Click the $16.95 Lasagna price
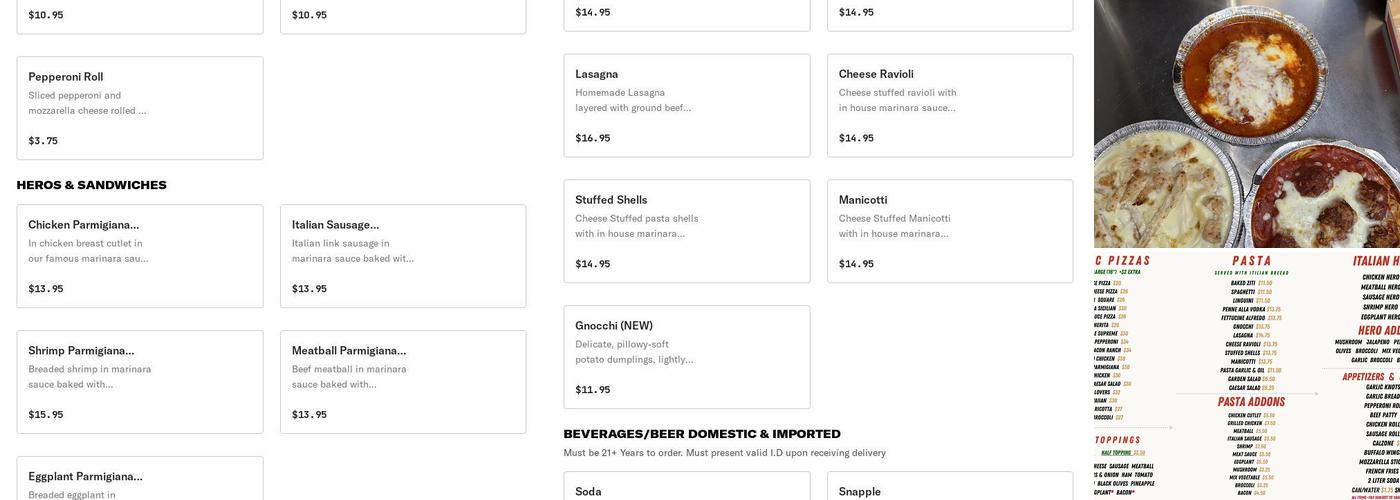This screenshot has width=1400, height=500. (x=592, y=138)
